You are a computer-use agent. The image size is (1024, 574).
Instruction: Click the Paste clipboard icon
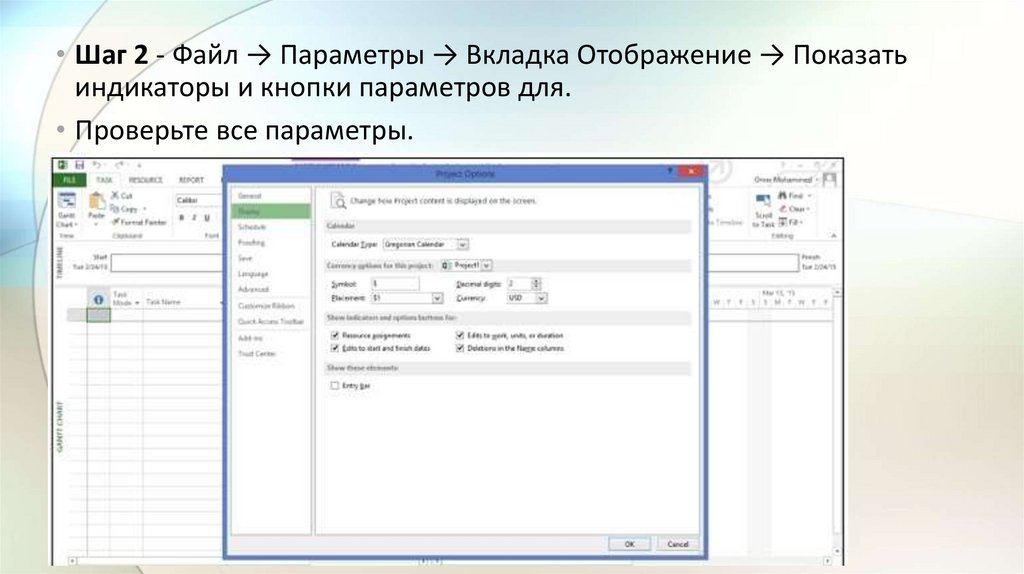click(x=97, y=201)
